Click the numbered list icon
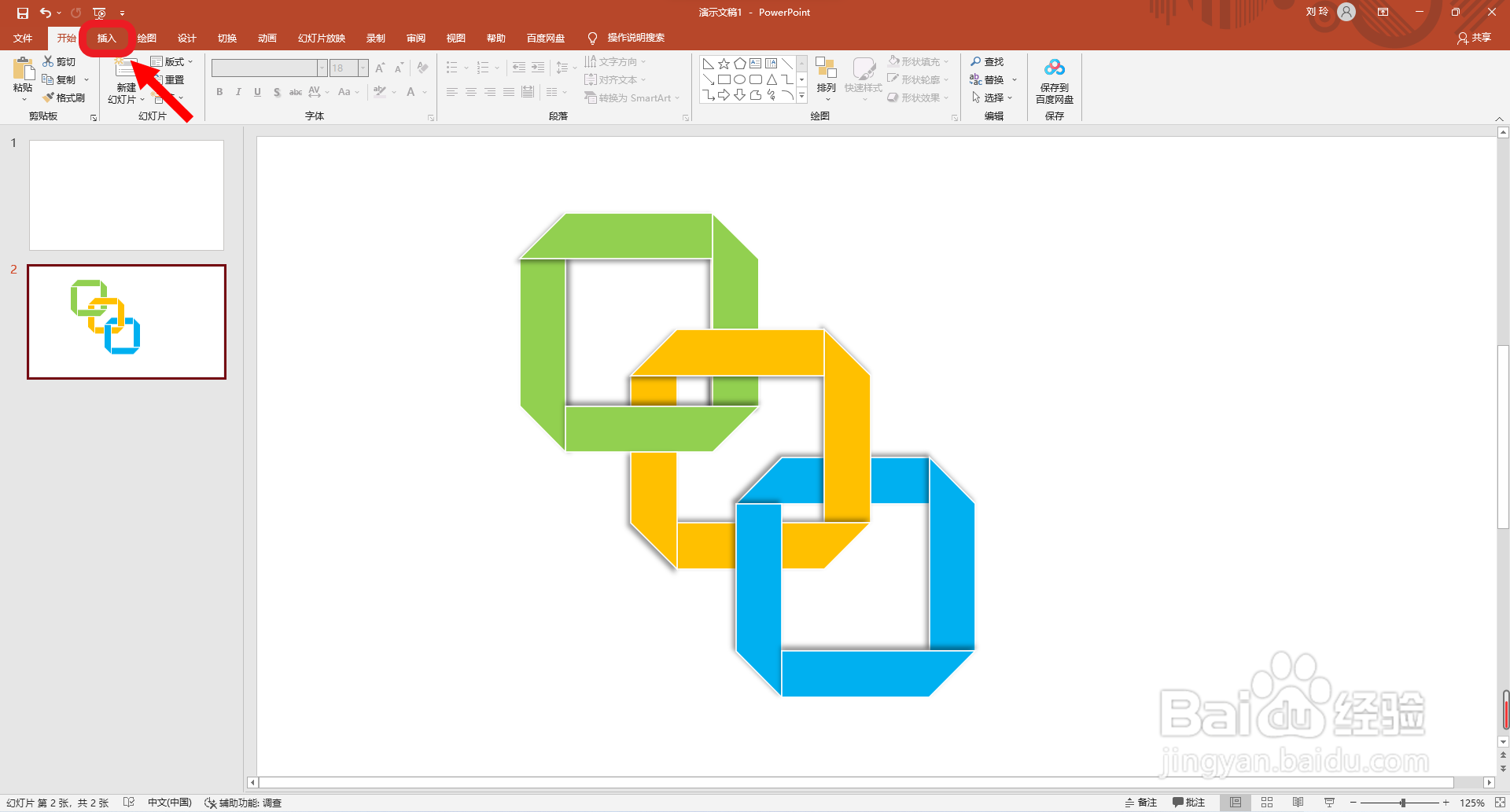Image resolution: width=1510 pixels, height=812 pixels. click(x=483, y=68)
